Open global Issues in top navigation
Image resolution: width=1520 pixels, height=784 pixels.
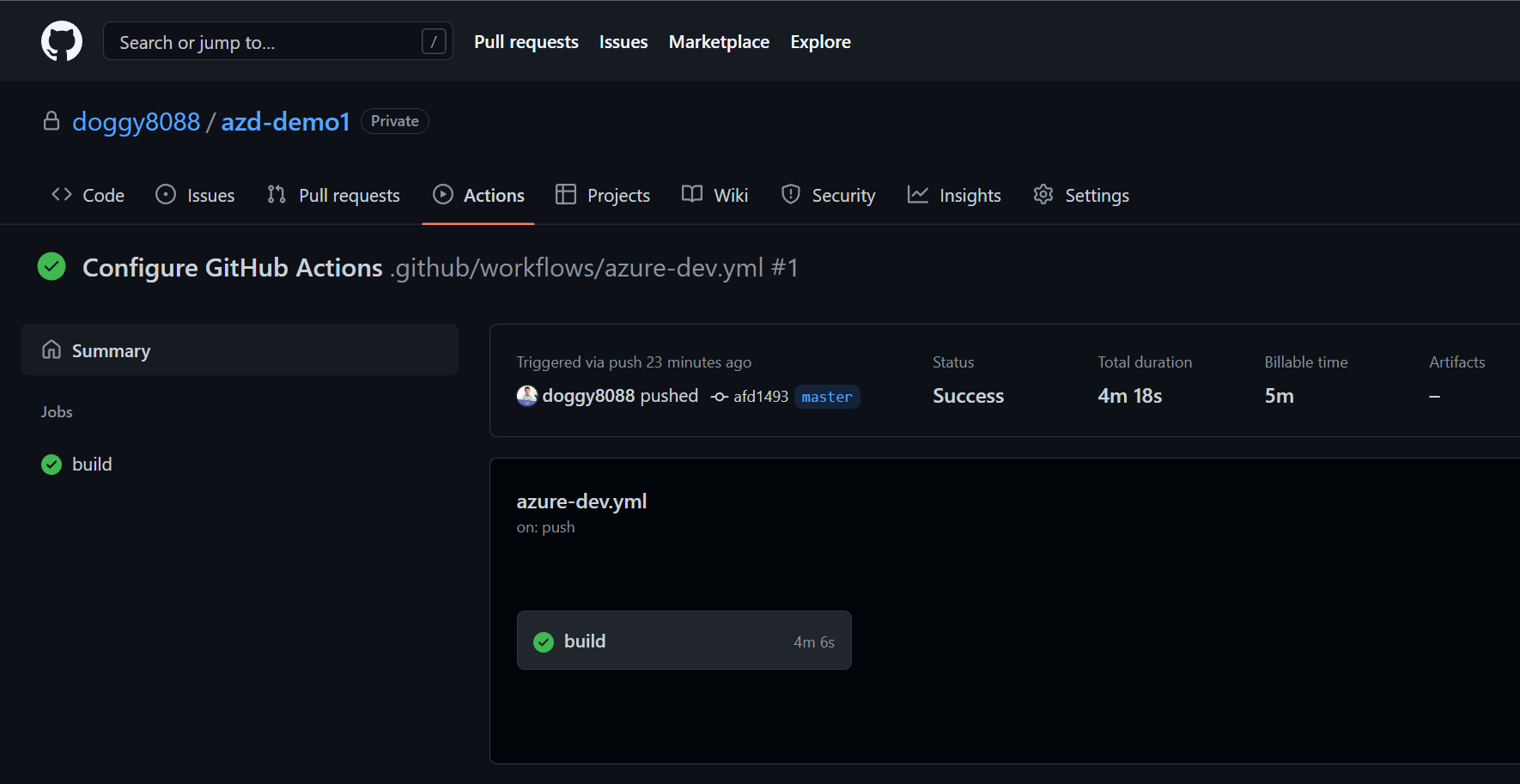tap(623, 41)
